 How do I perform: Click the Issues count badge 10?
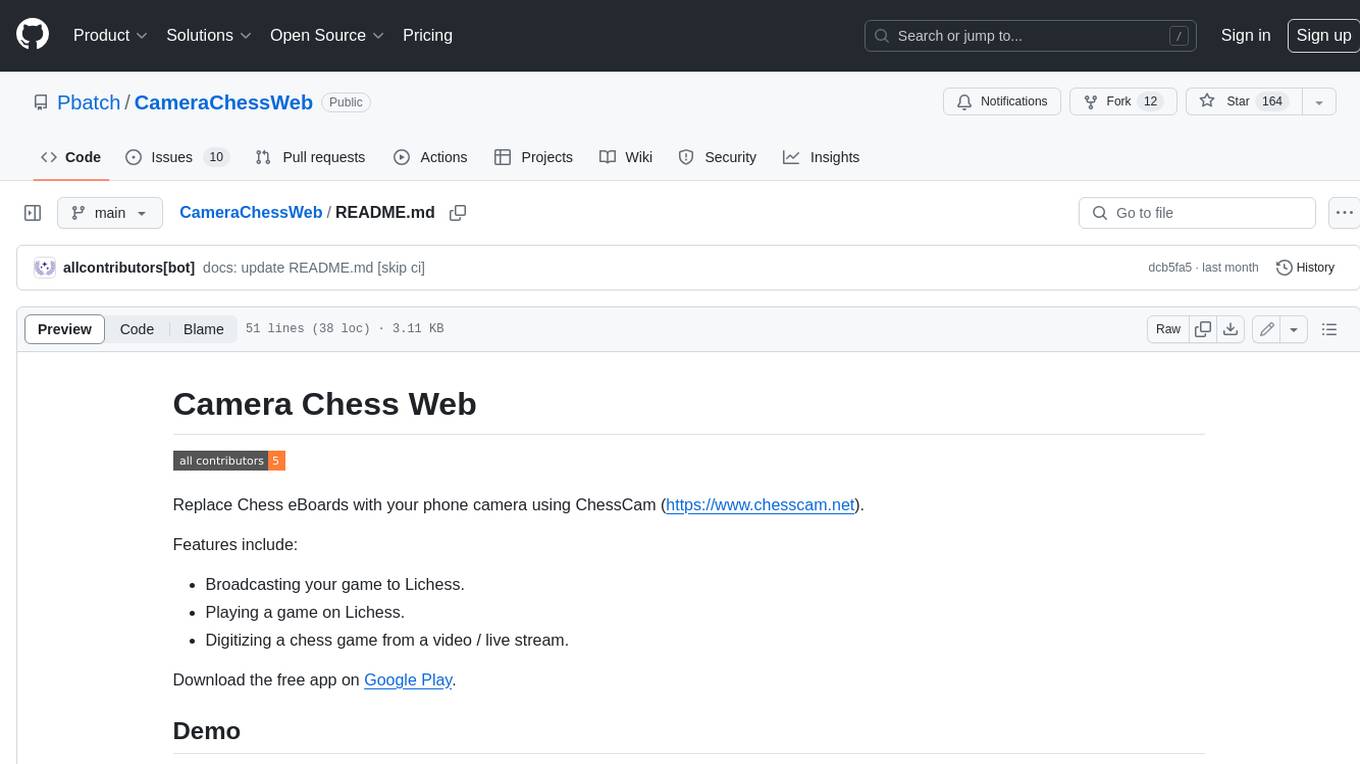click(215, 157)
